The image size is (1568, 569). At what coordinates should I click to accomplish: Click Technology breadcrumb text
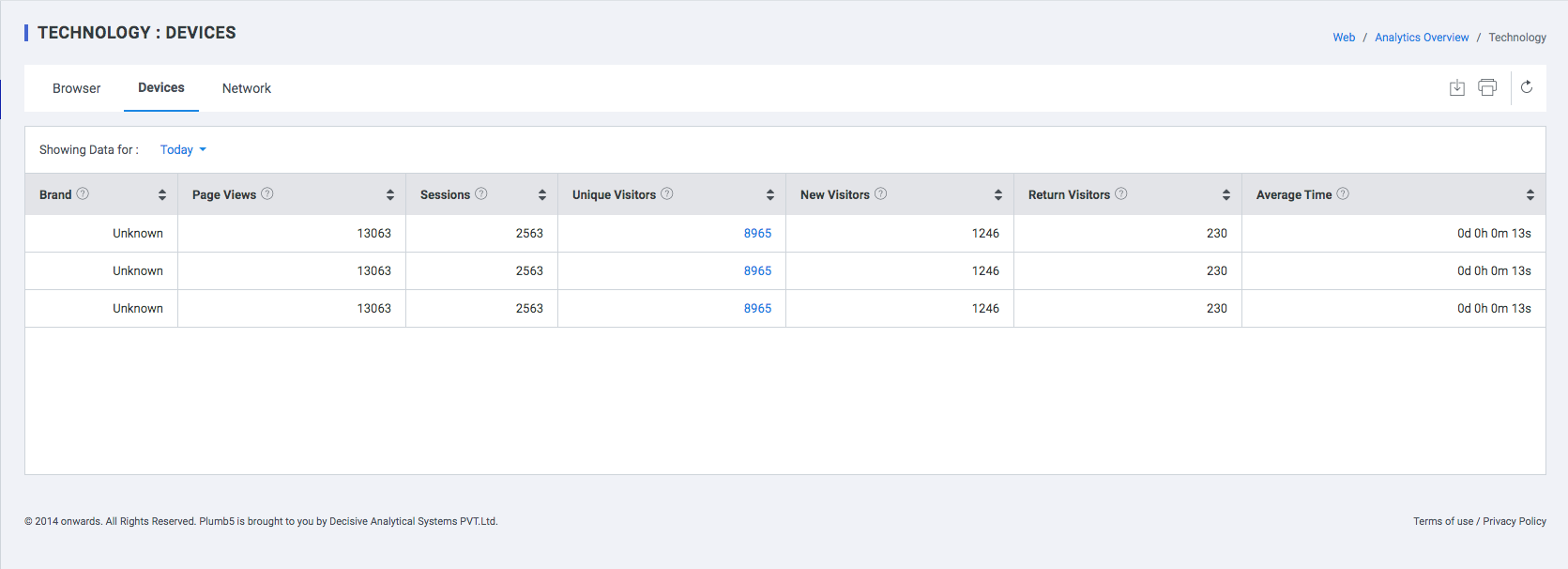point(1517,38)
